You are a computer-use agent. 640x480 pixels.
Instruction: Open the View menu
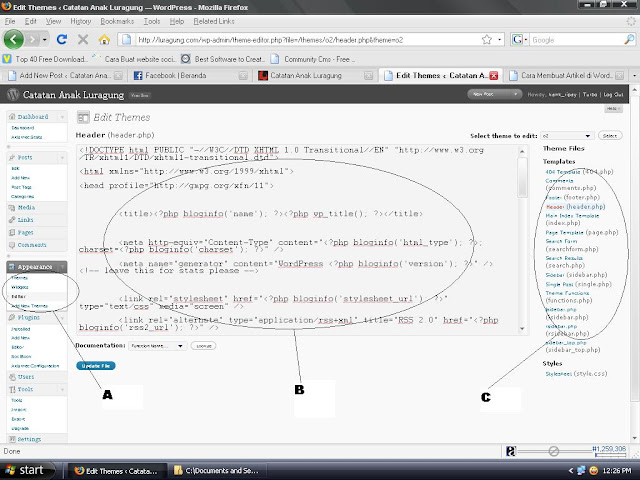click(x=53, y=21)
